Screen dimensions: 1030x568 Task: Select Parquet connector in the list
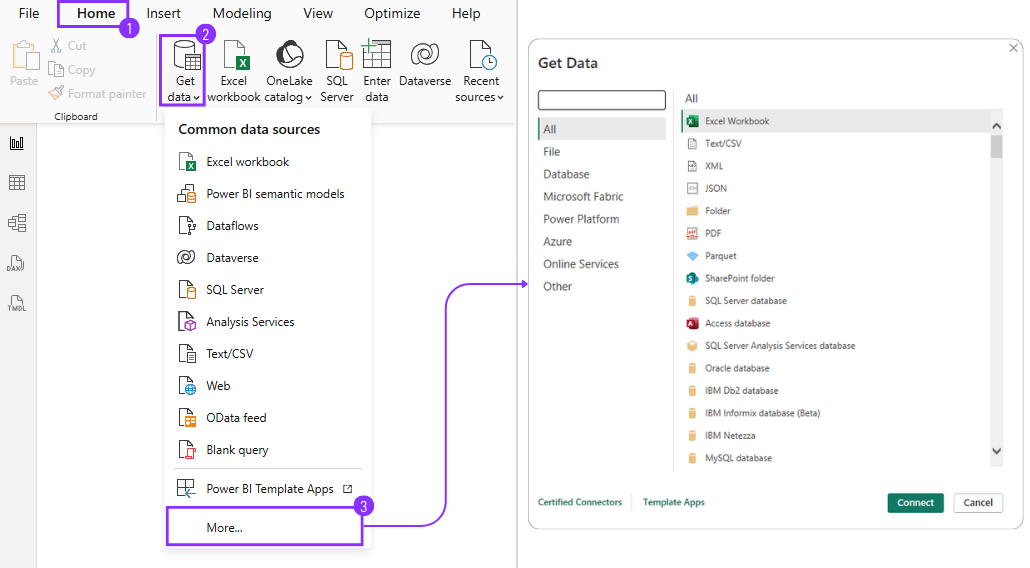(x=836, y=255)
